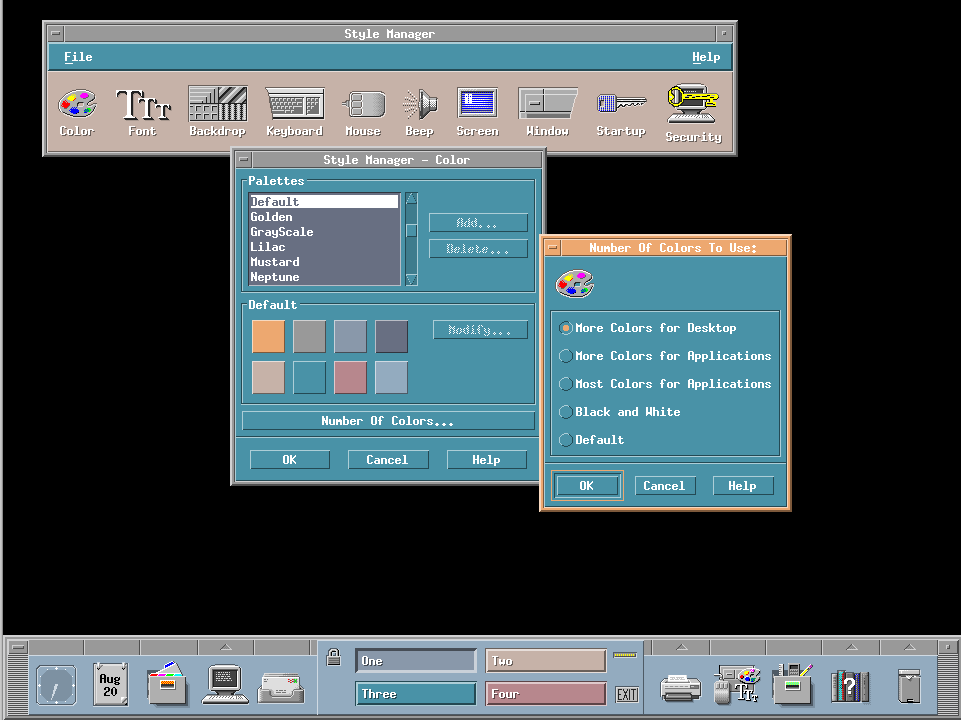Viewport: 961px width, 720px height.
Task: Switch to workspace Two
Action: [545, 661]
